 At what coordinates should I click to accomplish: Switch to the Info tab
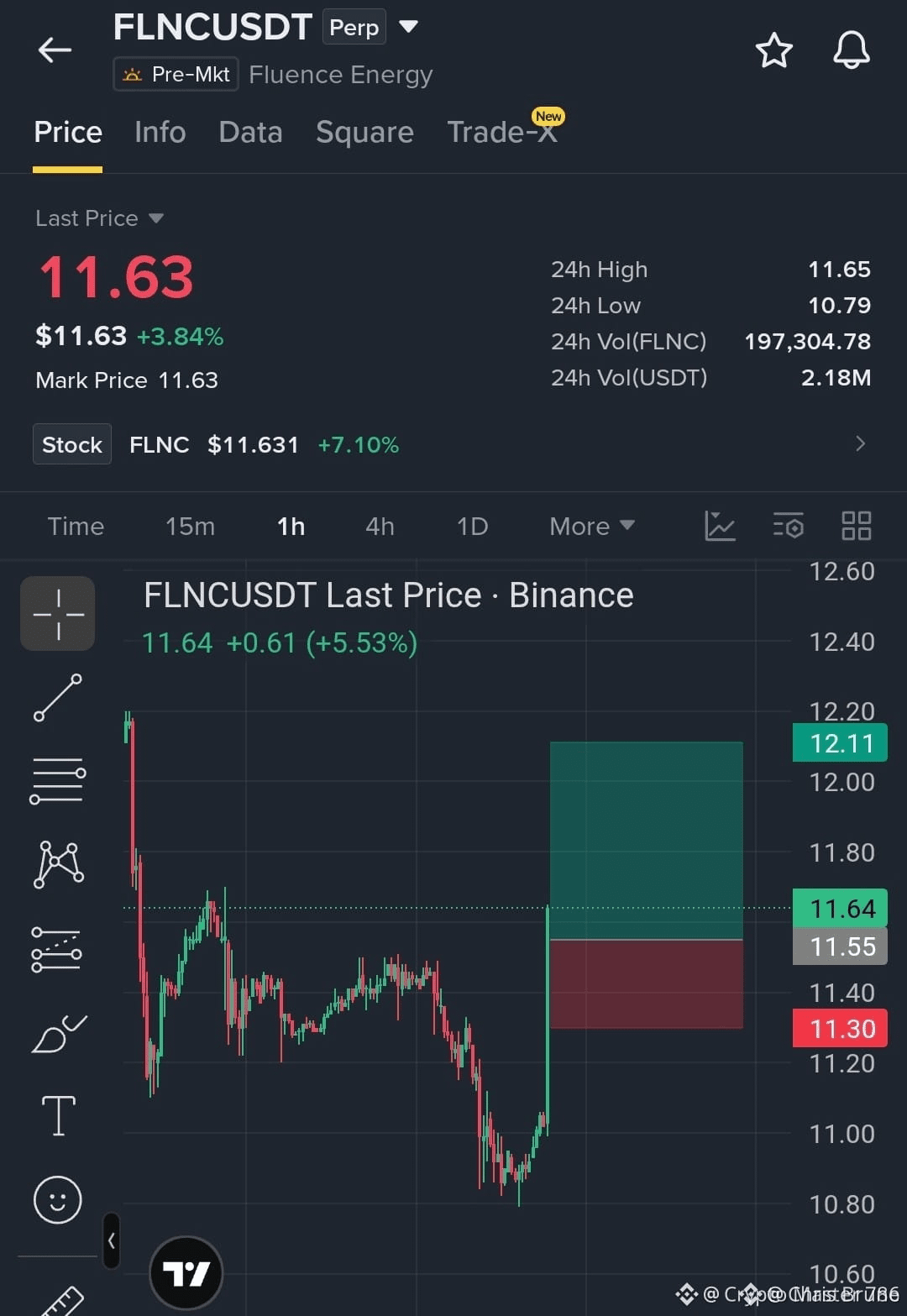tap(160, 133)
